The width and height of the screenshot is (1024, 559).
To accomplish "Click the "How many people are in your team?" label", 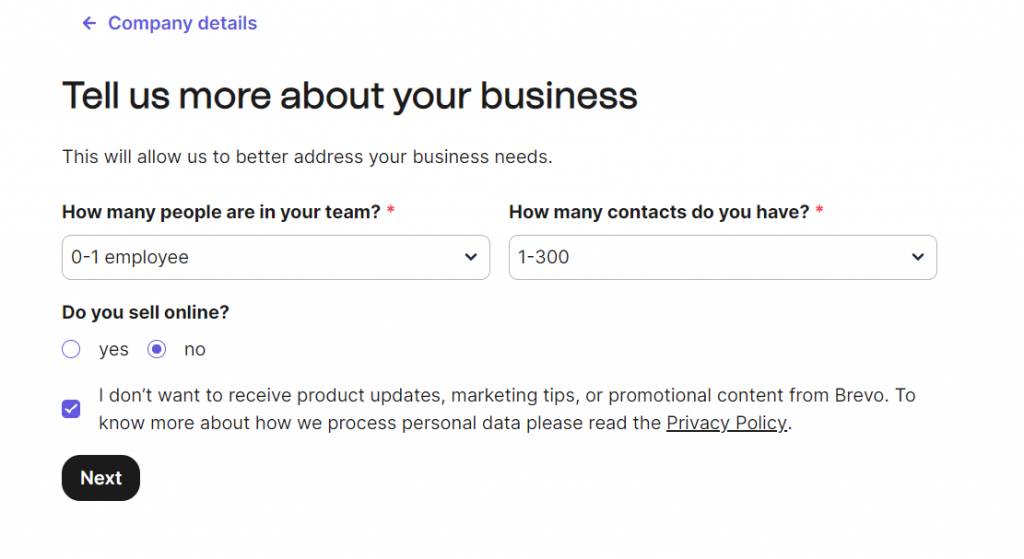I will [x=222, y=212].
